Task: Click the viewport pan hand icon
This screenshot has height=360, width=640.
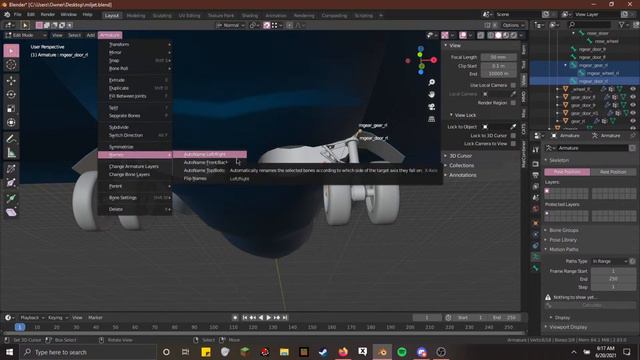Action: [x=431, y=95]
